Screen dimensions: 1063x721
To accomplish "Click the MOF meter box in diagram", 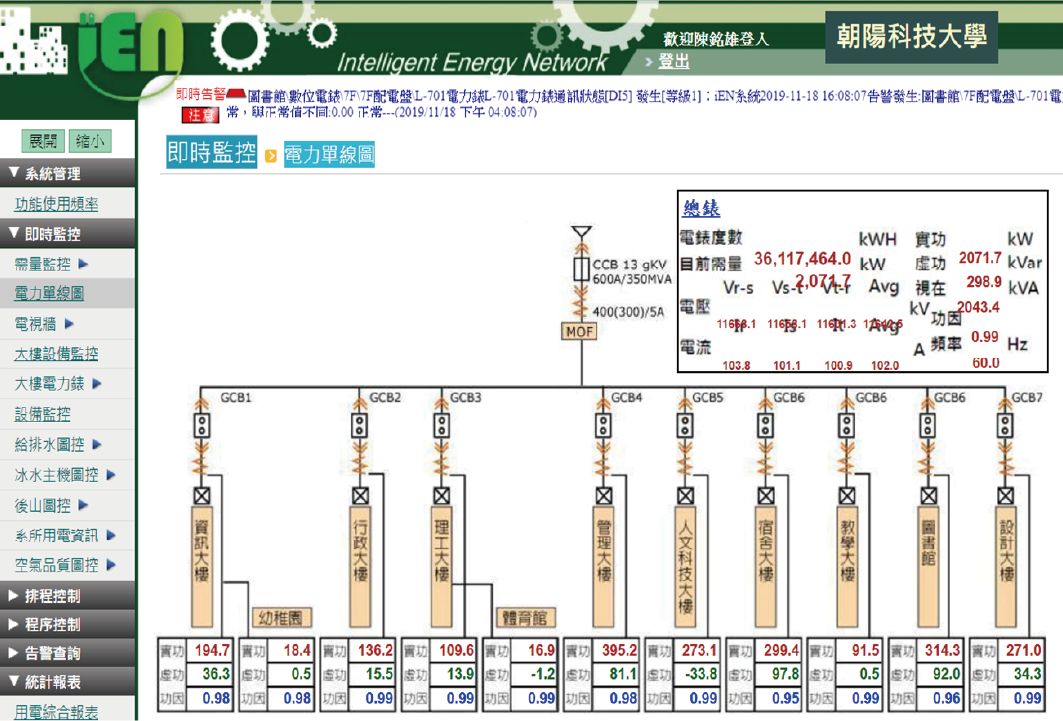I will tap(578, 330).
